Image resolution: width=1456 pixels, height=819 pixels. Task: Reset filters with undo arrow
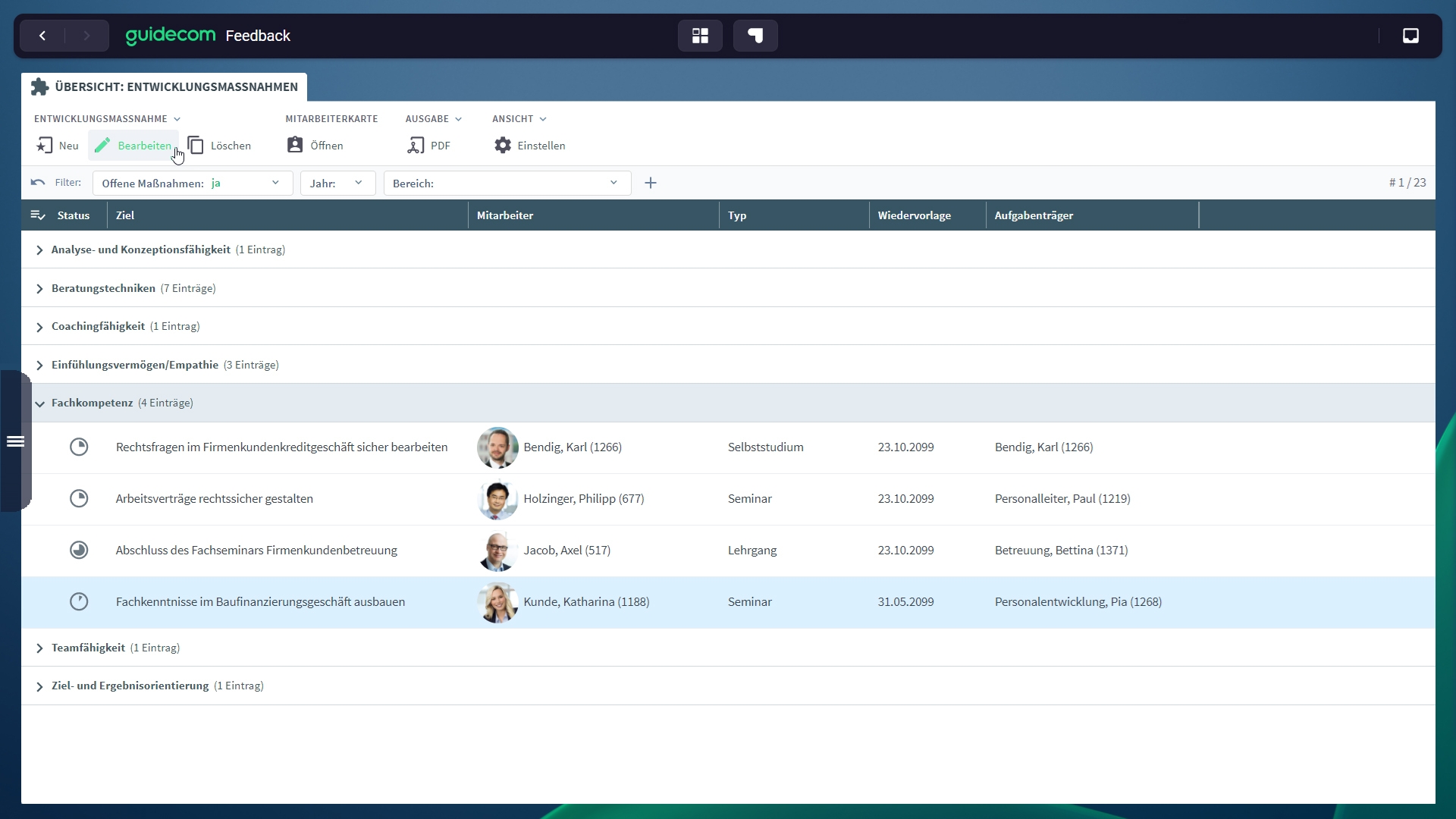(x=38, y=183)
